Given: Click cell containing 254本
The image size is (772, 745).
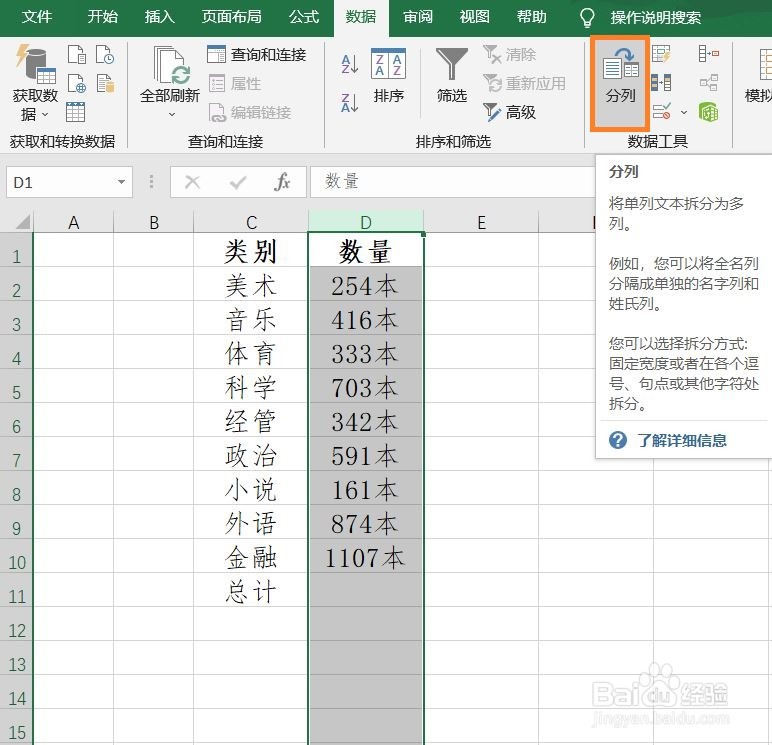Looking at the screenshot, I should (365, 285).
